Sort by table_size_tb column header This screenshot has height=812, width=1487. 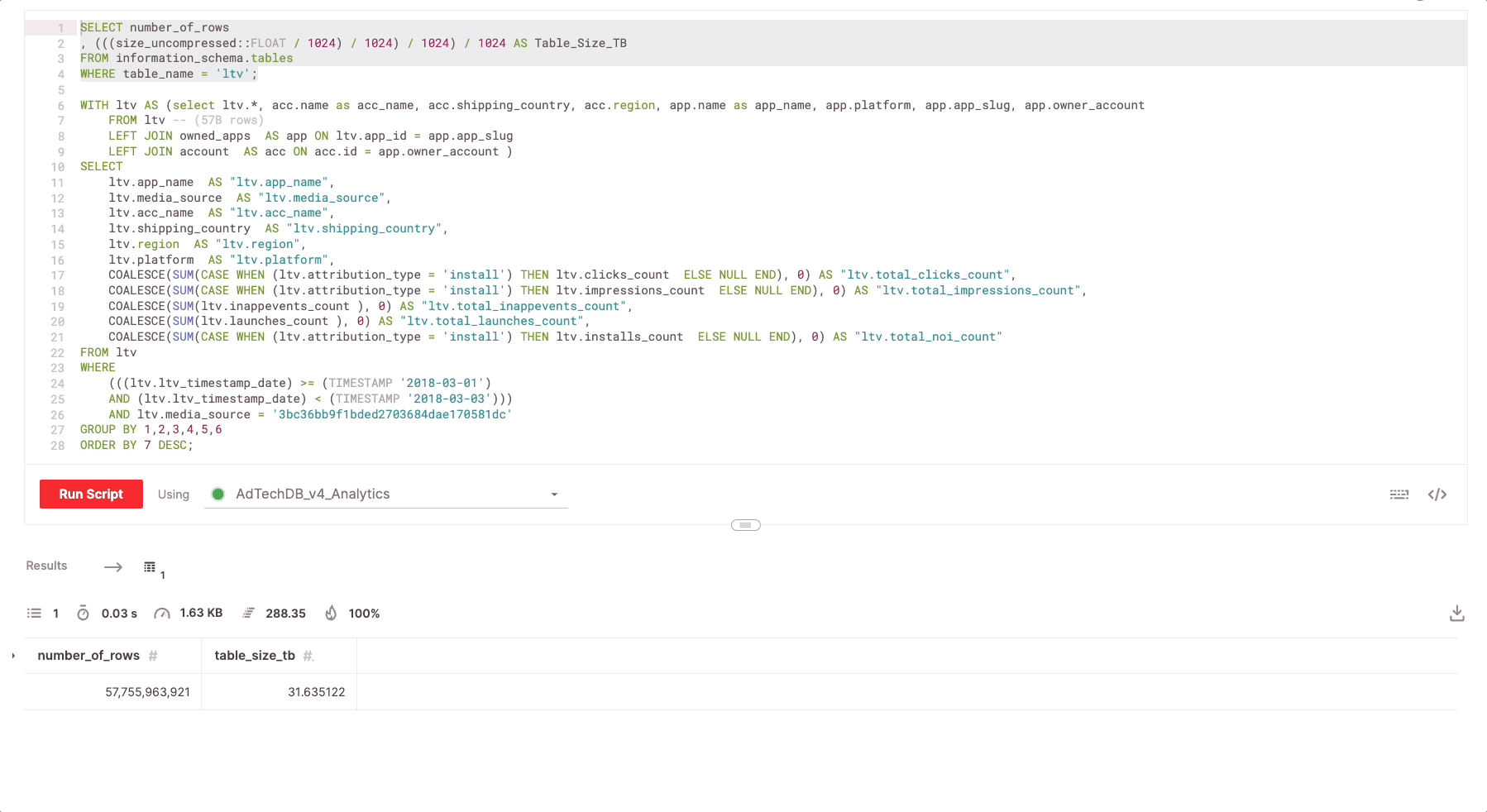255,656
